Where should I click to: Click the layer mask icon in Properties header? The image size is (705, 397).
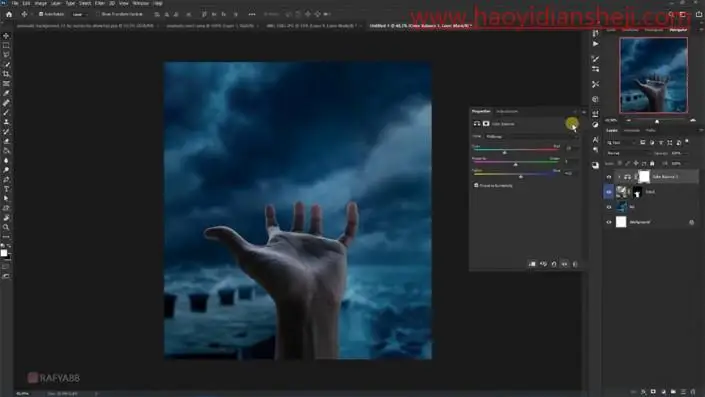(486, 124)
